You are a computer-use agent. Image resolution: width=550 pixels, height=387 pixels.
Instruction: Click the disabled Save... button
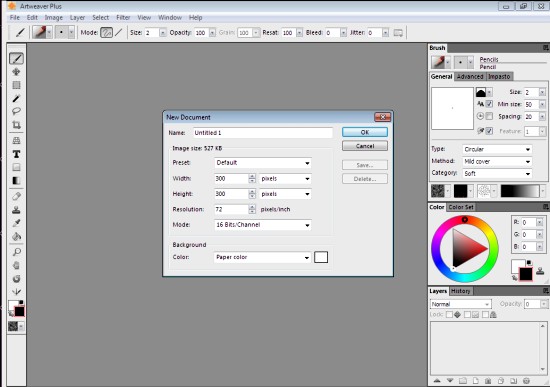(x=365, y=165)
